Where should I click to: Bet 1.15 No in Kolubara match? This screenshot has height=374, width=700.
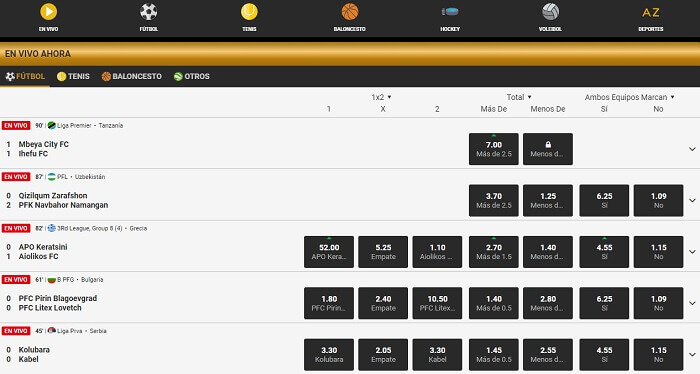(x=658, y=354)
